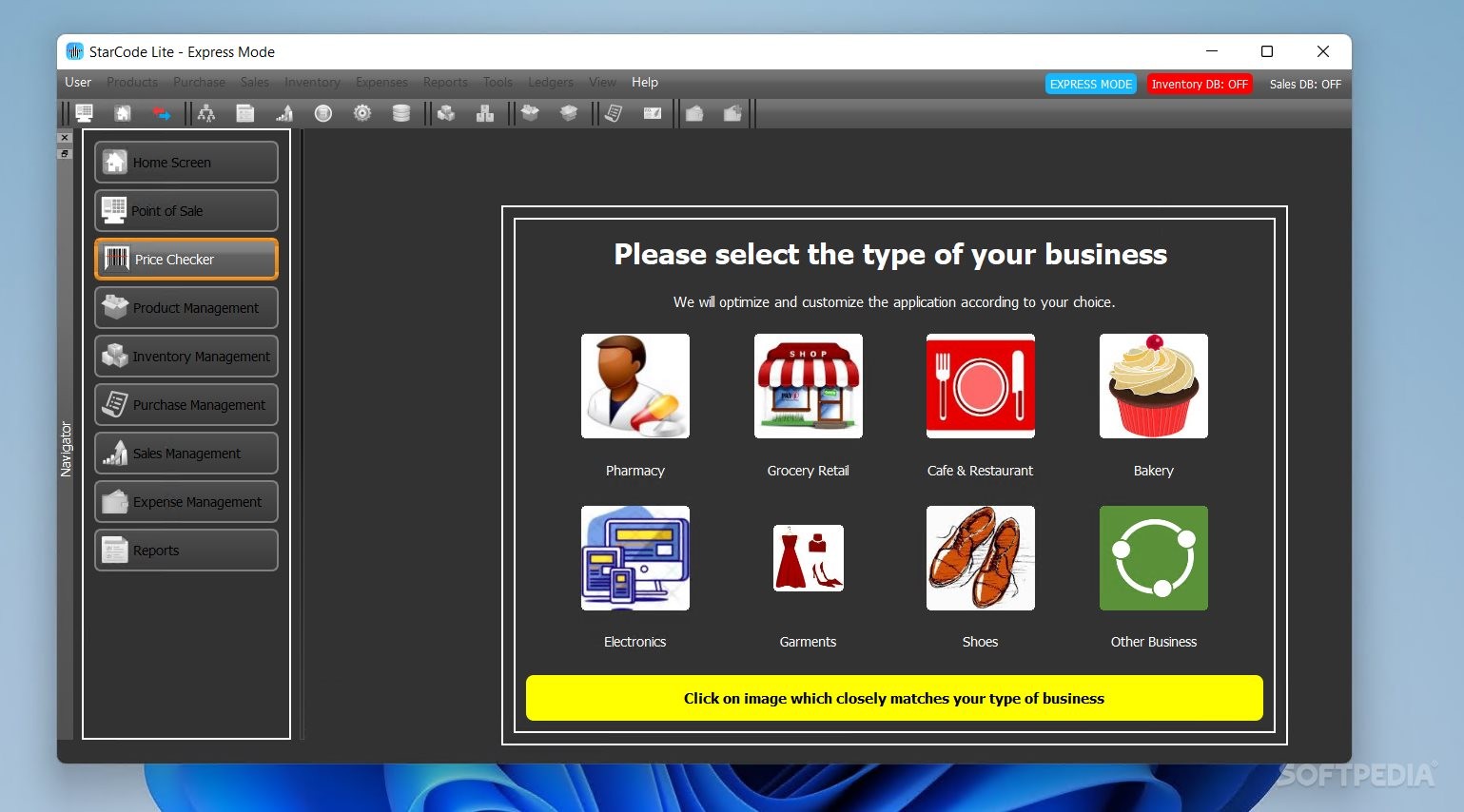Click the Grocery Retail label text

point(809,471)
